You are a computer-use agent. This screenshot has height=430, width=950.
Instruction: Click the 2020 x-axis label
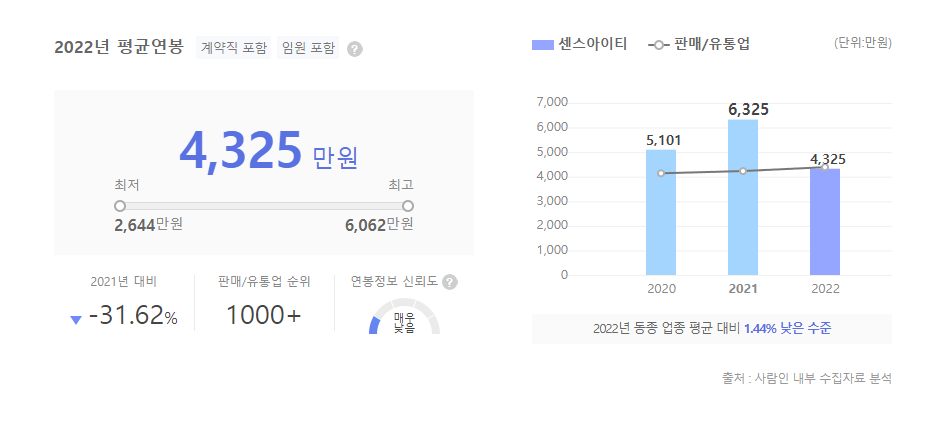[x=661, y=289]
